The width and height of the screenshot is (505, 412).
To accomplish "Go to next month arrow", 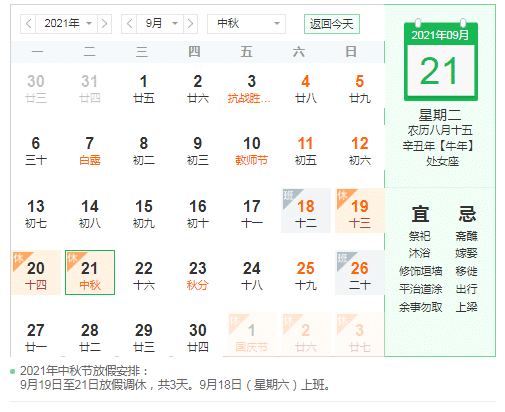I will 190,24.
